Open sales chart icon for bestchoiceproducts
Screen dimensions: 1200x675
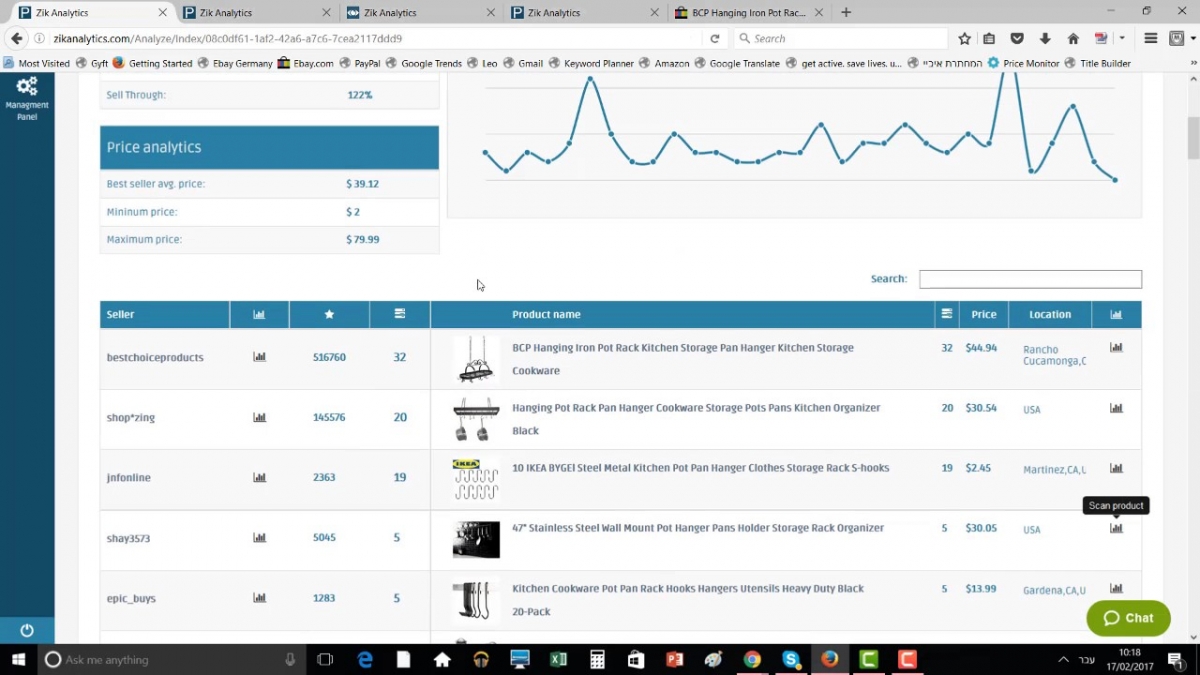coord(259,356)
